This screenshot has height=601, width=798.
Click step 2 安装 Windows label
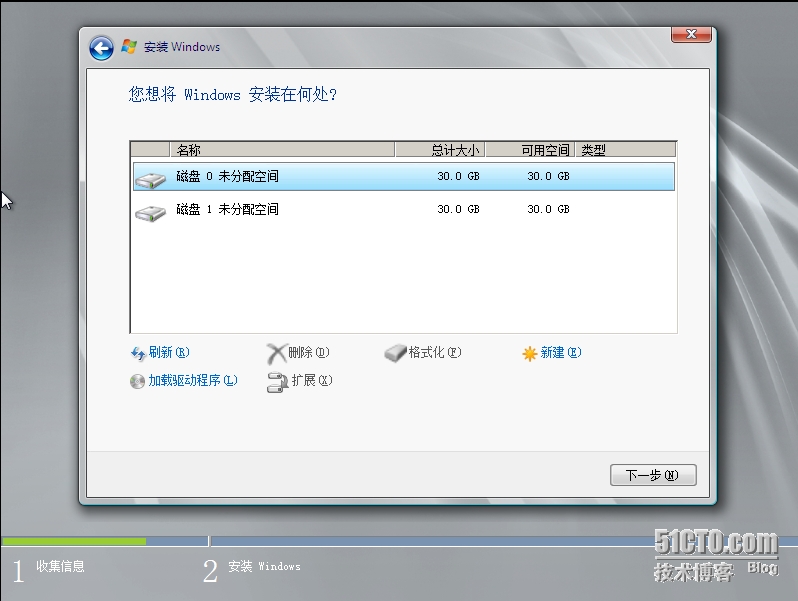click(264, 566)
